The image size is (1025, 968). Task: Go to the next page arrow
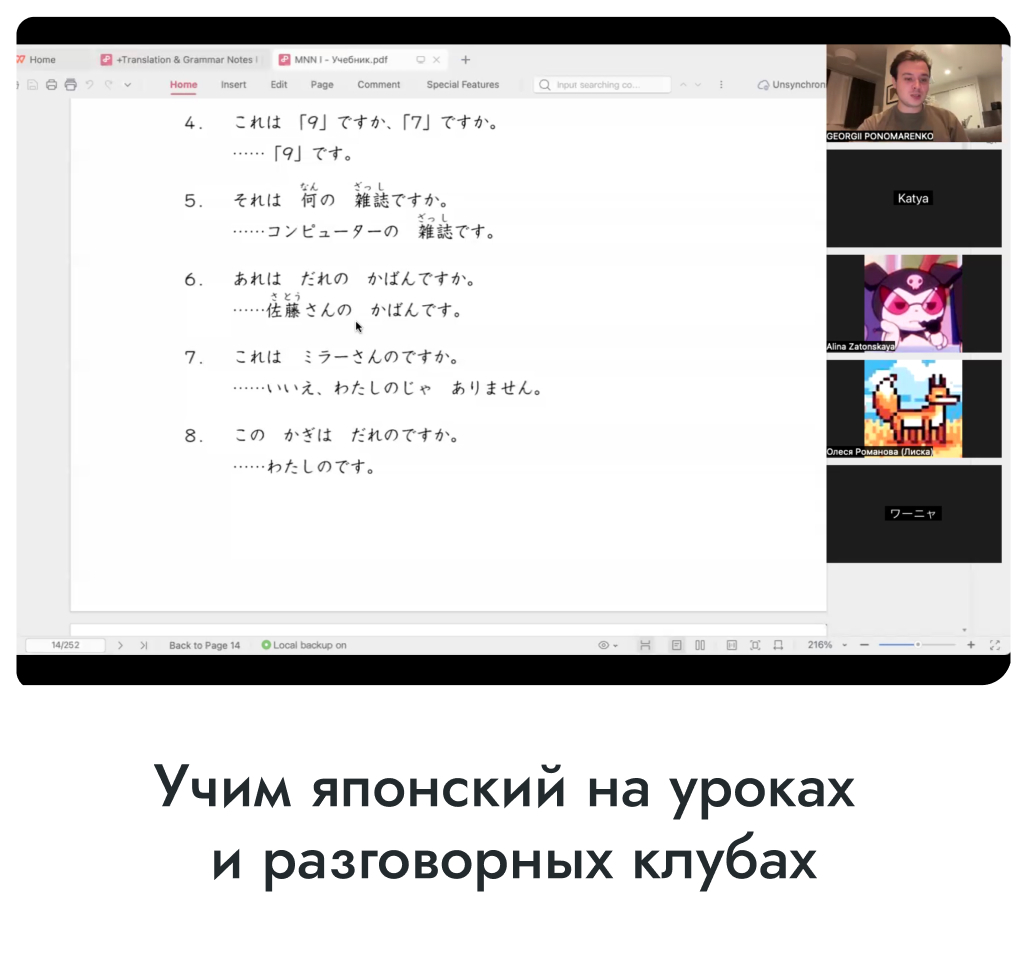pos(120,645)
